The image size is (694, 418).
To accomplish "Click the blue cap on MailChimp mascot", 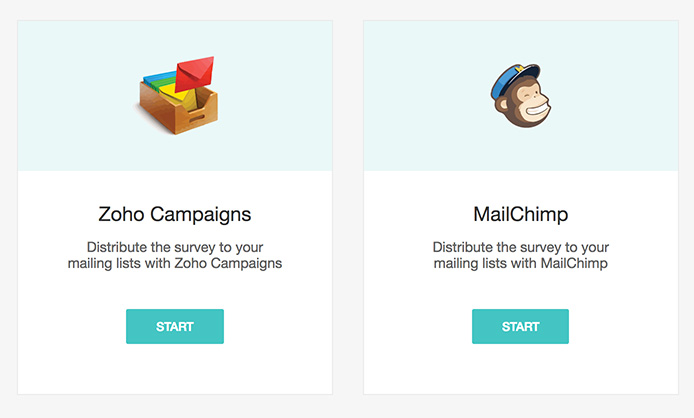I will (x=513, y=81).
